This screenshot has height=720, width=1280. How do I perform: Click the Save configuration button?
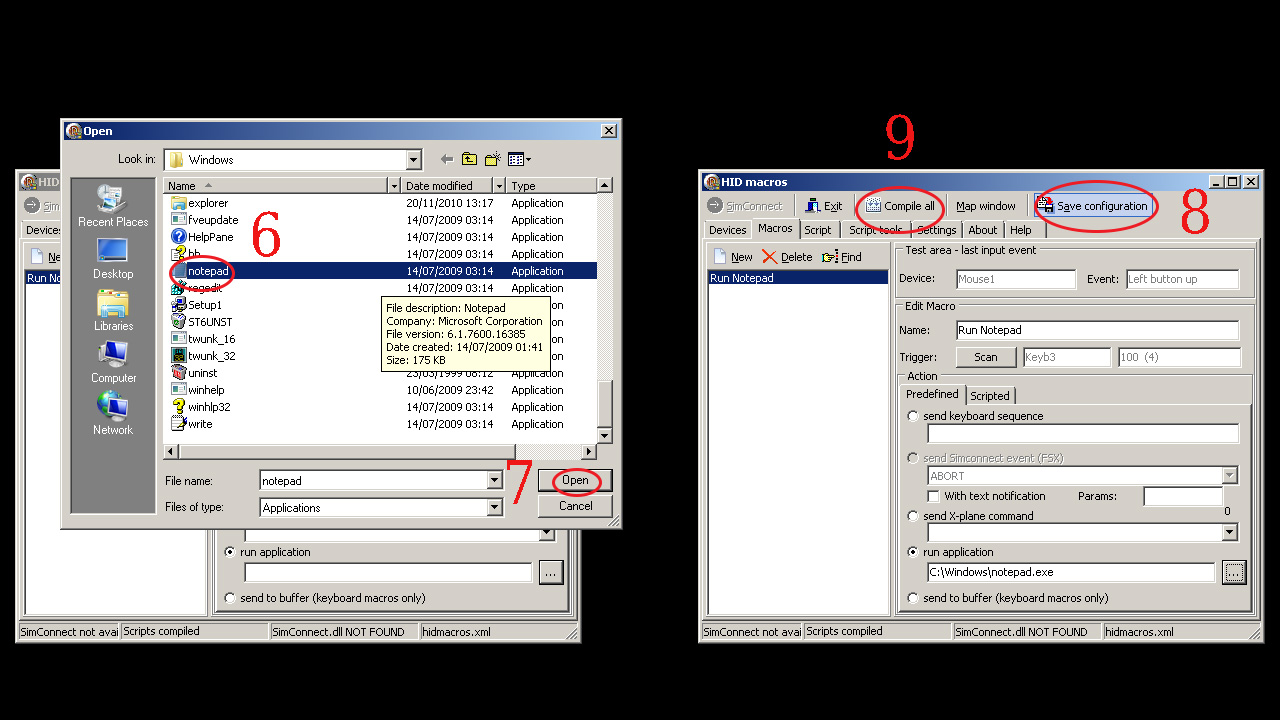click(1093, 206)
